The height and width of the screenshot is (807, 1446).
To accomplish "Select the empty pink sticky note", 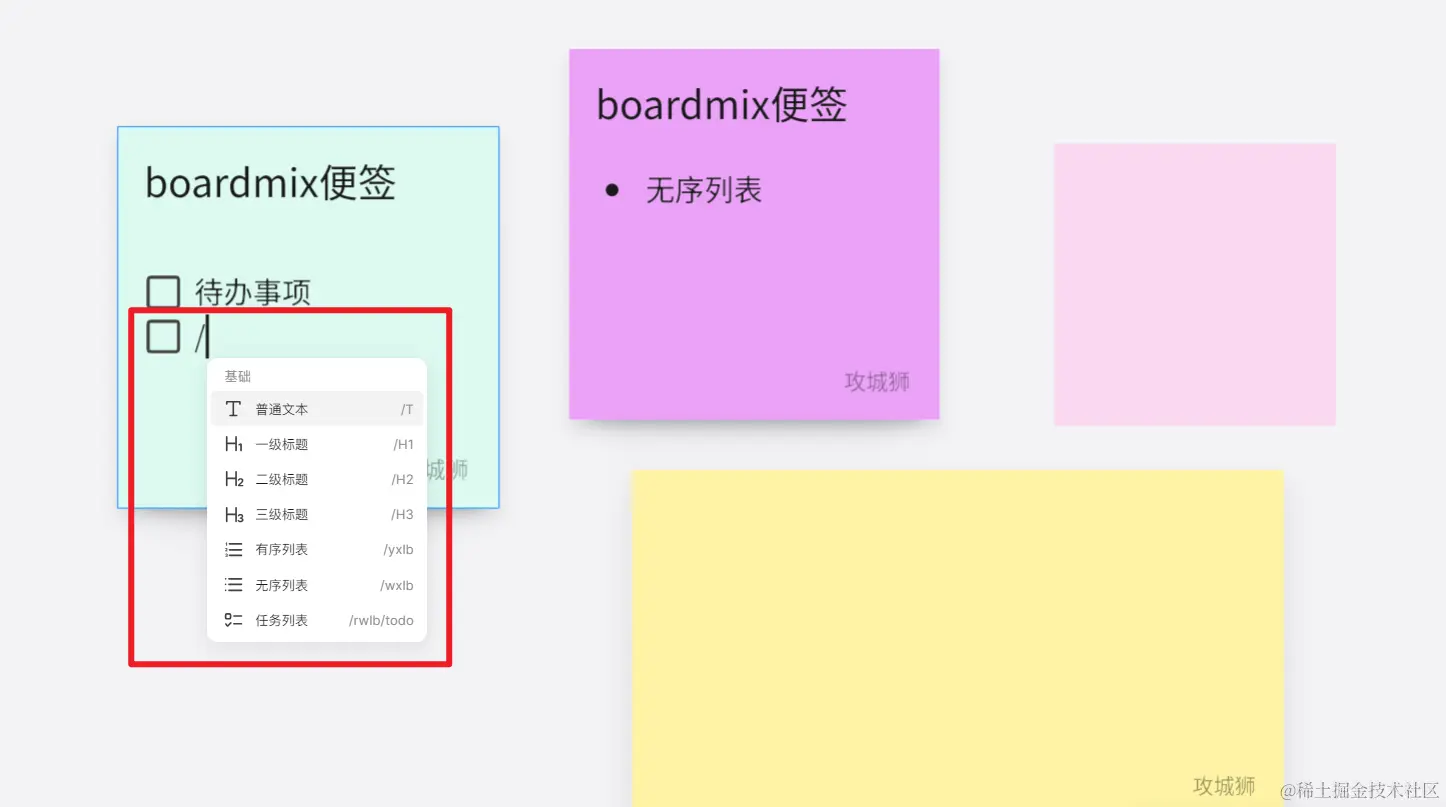I will 1195,284.
